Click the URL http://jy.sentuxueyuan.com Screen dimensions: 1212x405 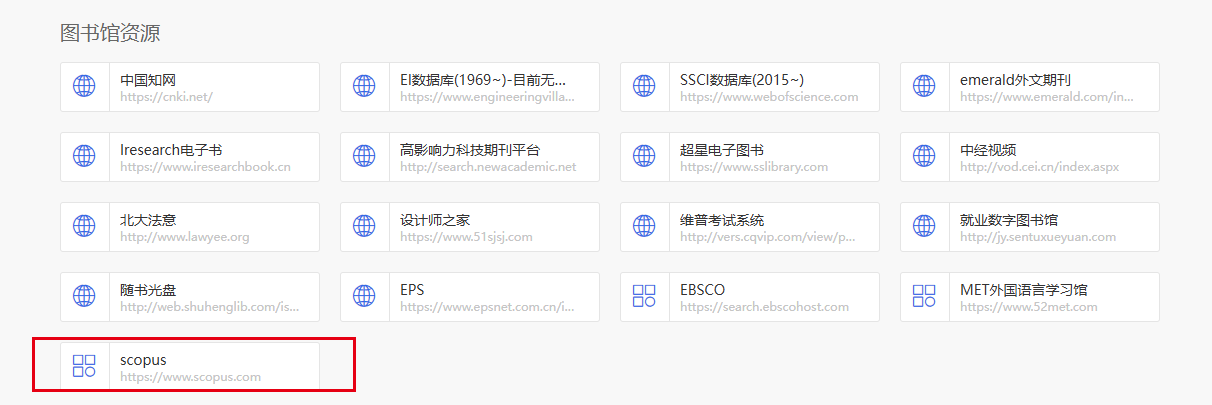click(1038, 237)
